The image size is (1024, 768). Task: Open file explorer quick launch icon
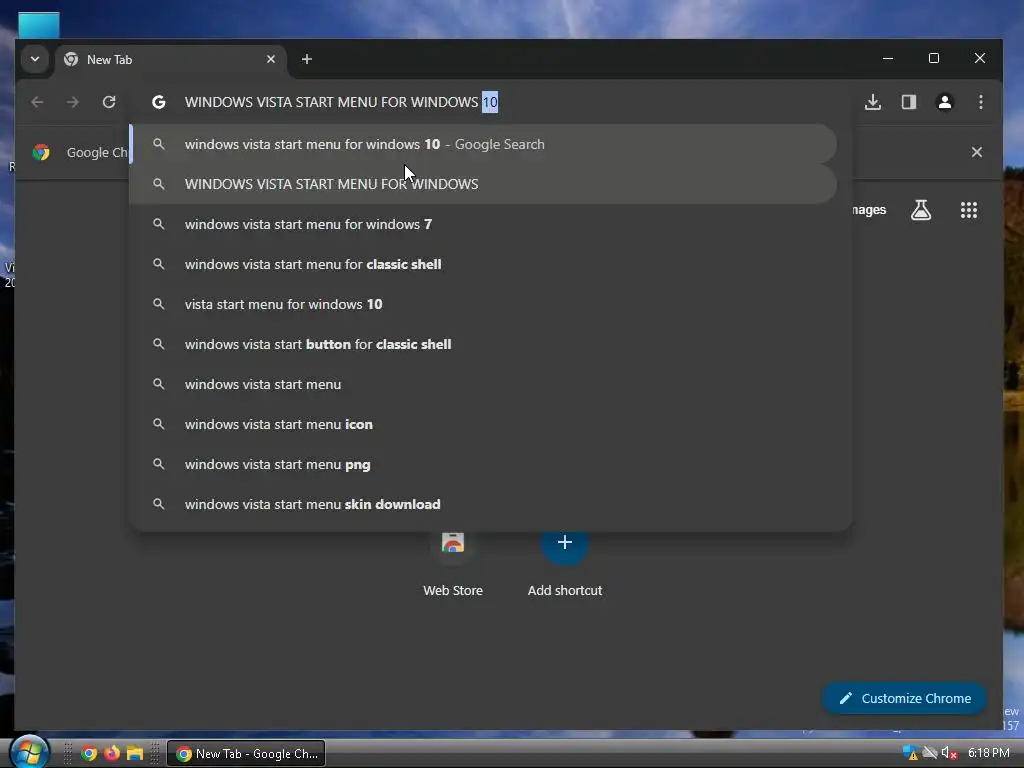(135, 753)
